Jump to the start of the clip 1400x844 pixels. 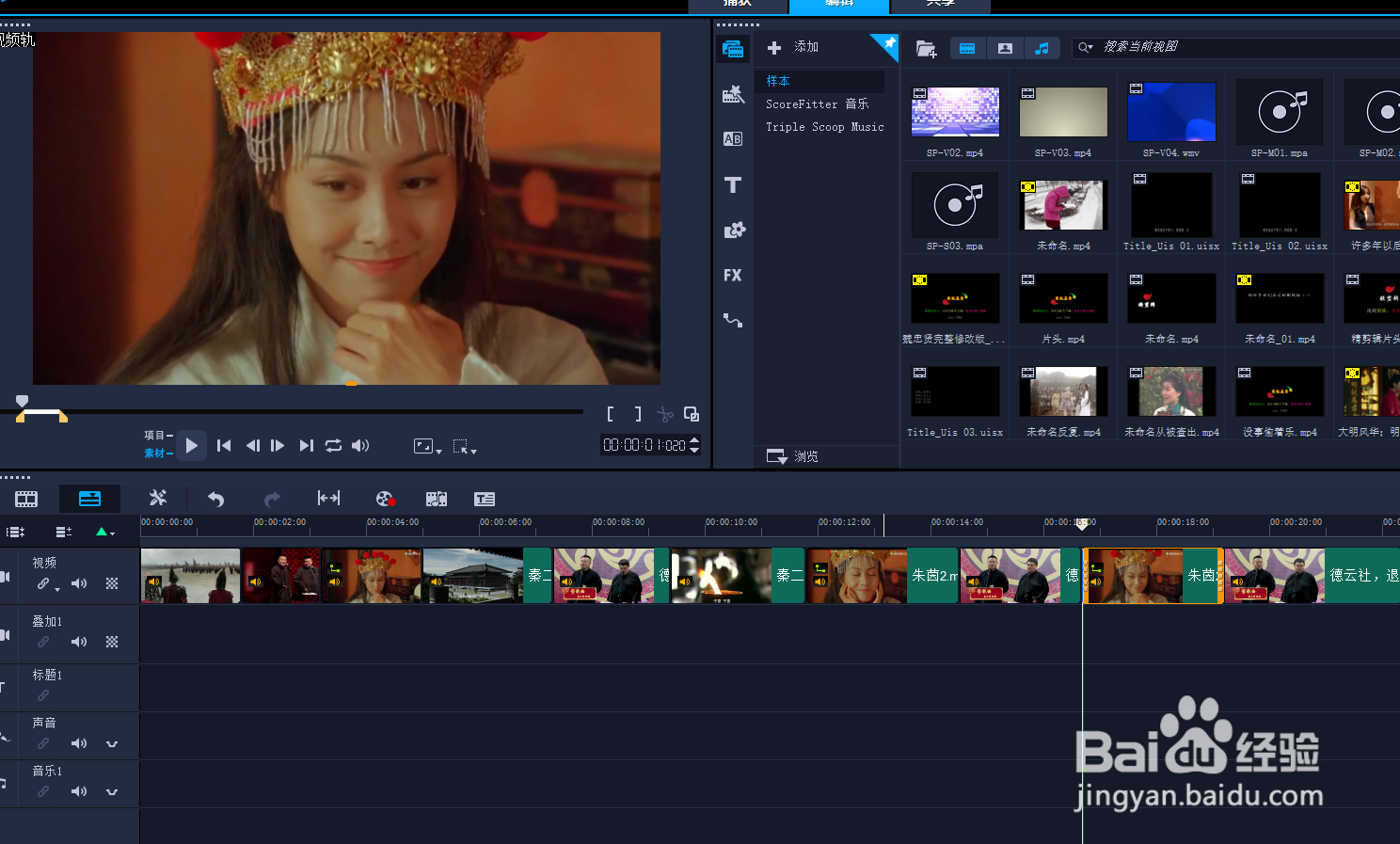click(224, 446)
